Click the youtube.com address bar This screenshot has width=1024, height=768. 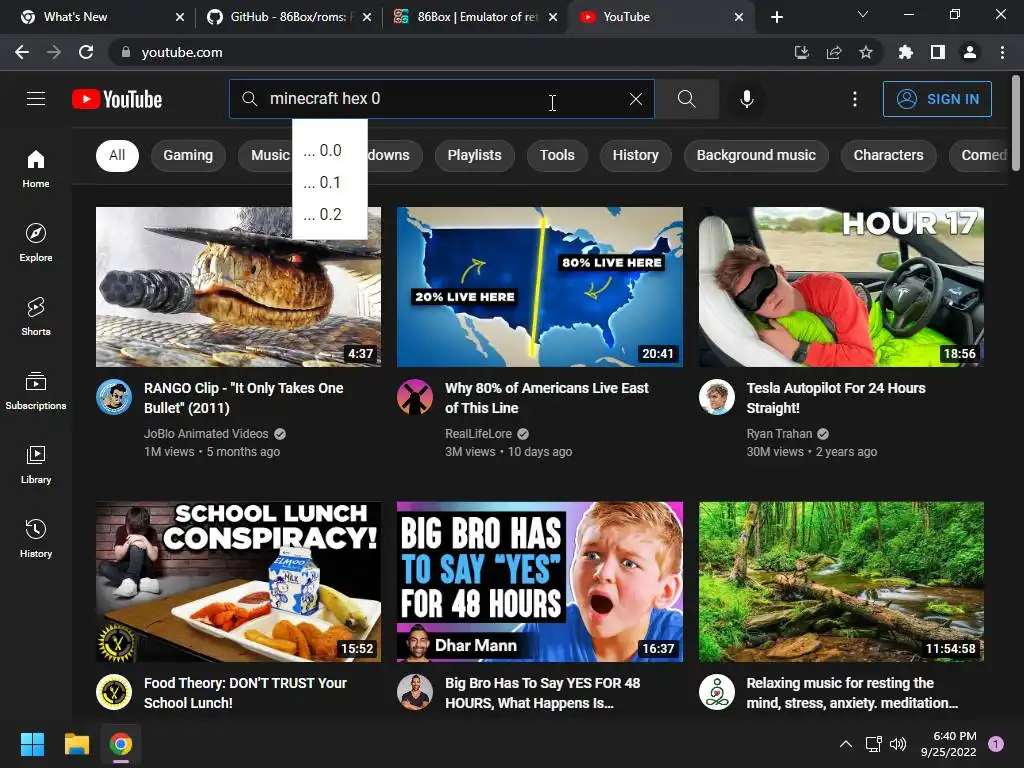tap(451, 52)
